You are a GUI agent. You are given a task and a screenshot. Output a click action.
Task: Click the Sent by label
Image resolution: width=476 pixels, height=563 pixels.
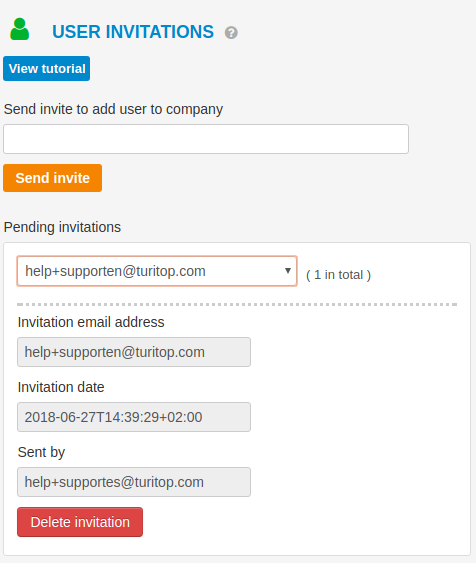pyautogui.click(x=41, y=452)
